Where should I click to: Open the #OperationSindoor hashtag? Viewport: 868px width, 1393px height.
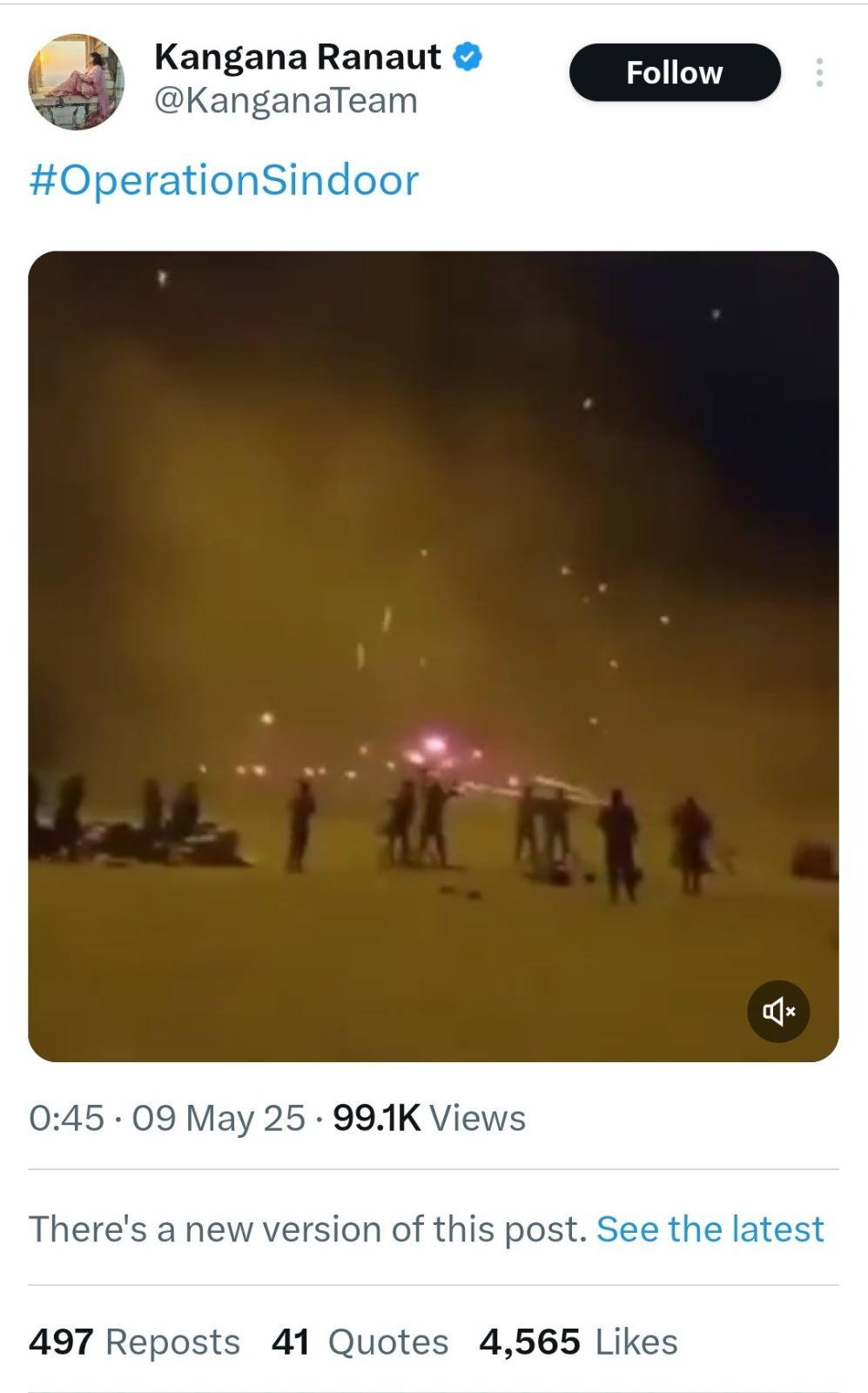(x=224, y=180)
